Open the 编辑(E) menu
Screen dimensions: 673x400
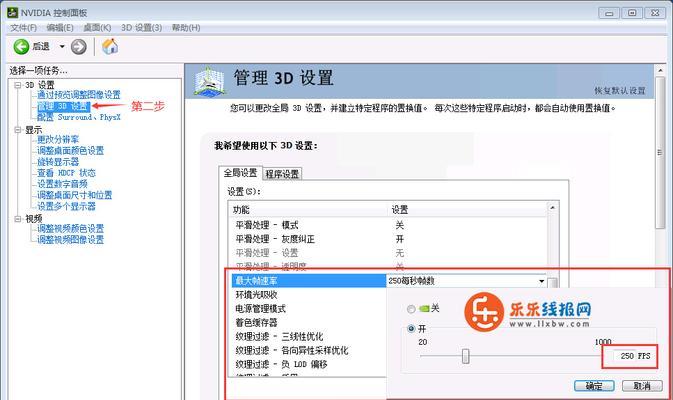tap(60, 27)
